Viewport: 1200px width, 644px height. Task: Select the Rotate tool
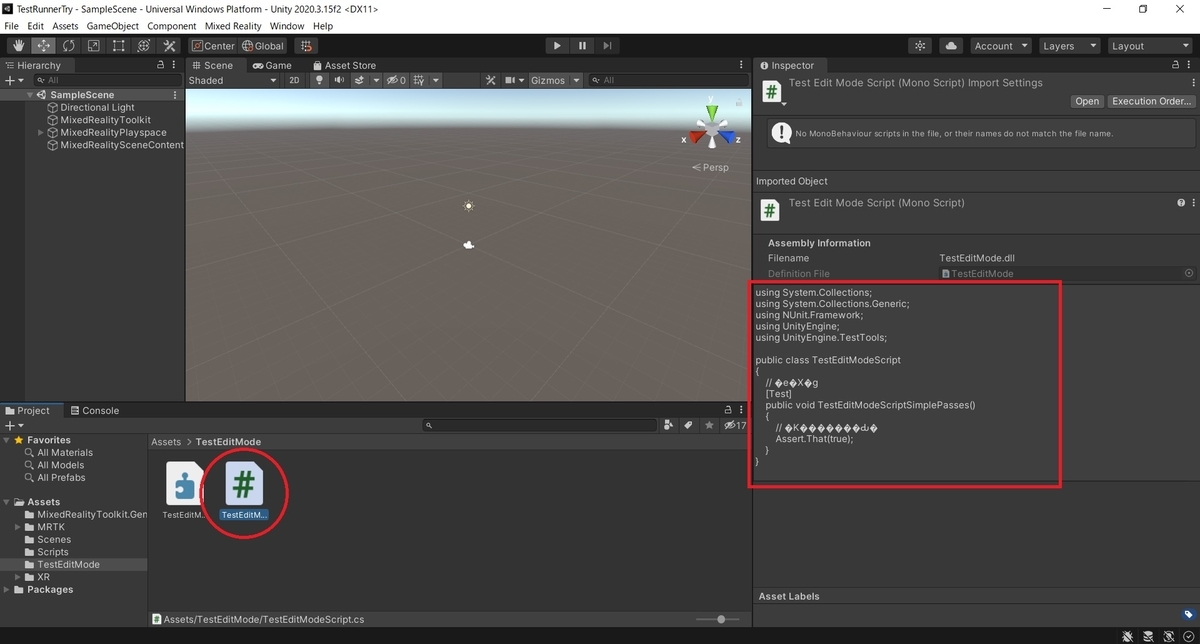[68, 45]
